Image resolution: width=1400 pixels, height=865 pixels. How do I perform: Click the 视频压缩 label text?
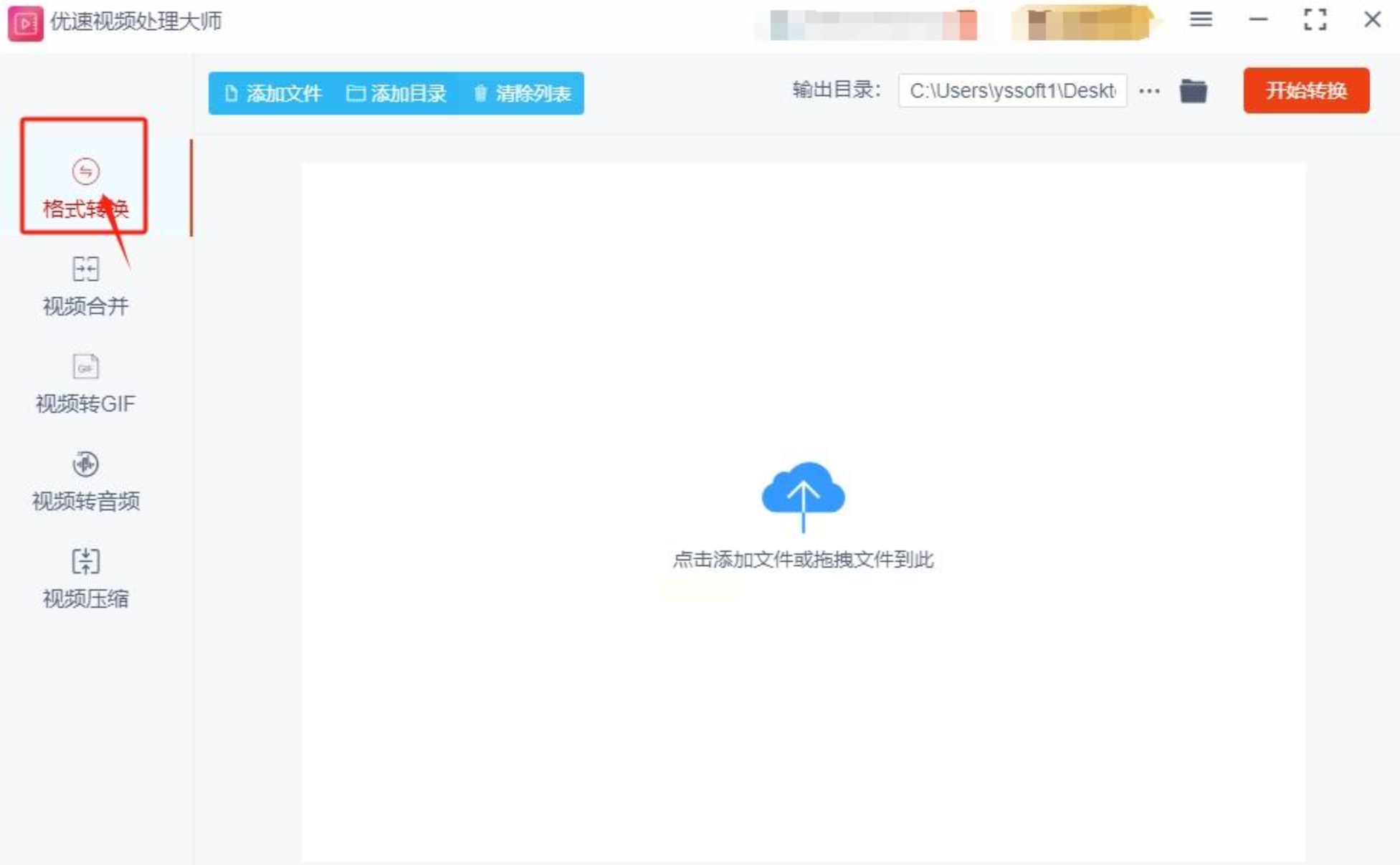pyautogui.click(x=85, y=598)
